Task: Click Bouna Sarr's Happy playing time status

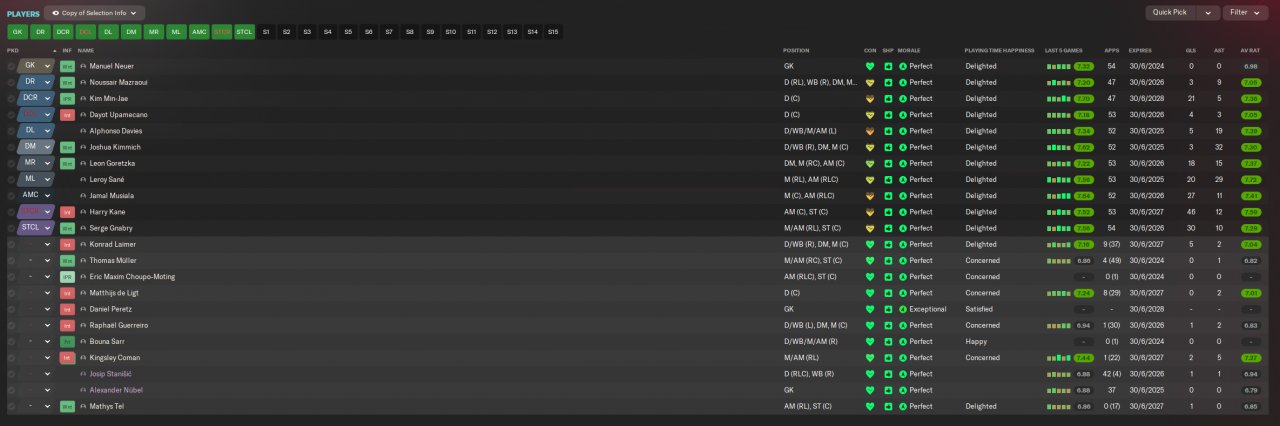Action: pyautogui.click(x=974, y=341)
